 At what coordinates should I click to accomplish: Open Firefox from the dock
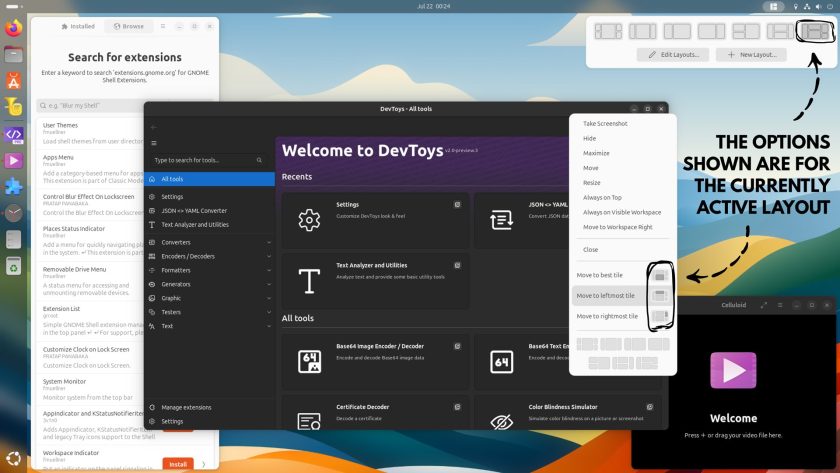click(13, 27)
